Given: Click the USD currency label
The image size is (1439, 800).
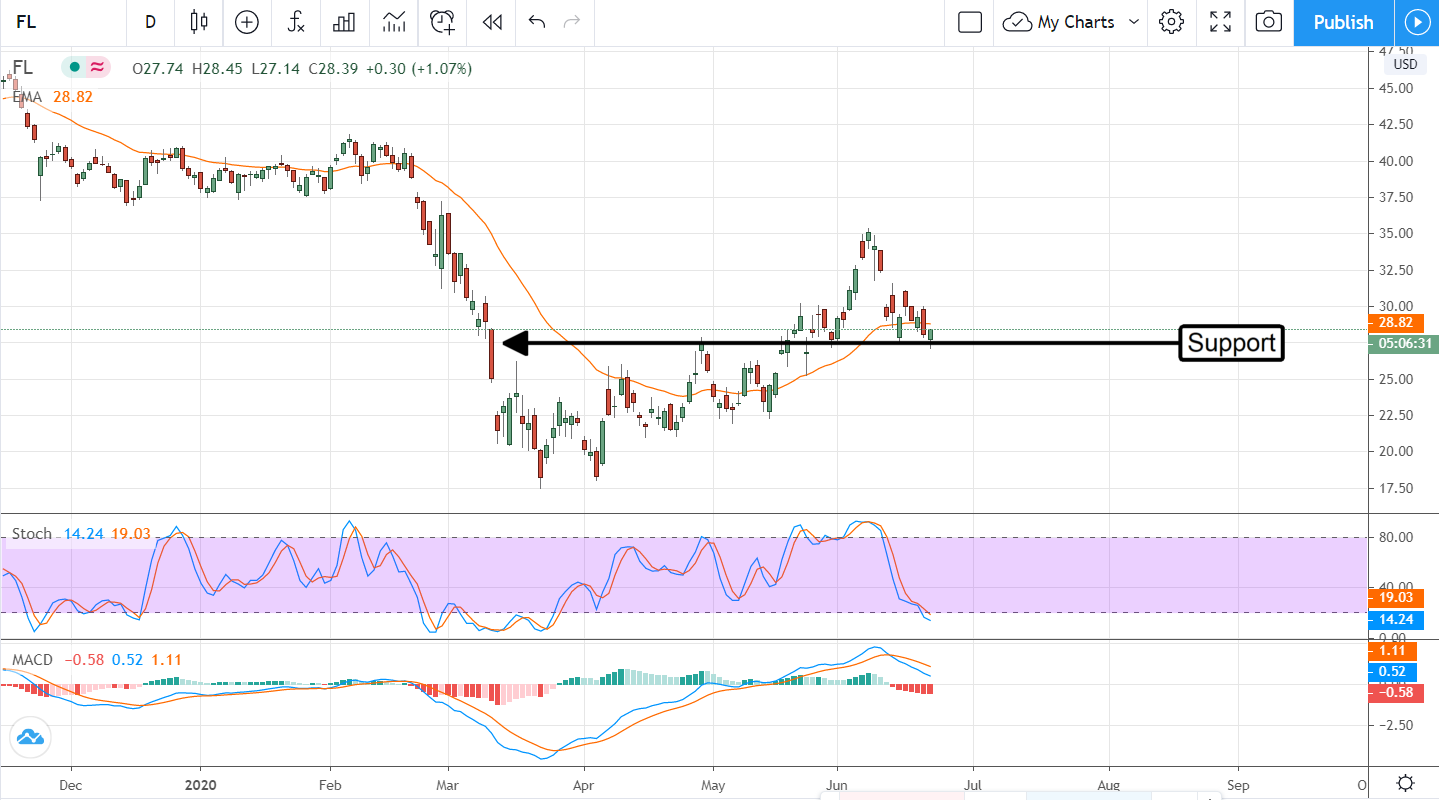Looking at the screenshot, I should [x=1405, y=65].
